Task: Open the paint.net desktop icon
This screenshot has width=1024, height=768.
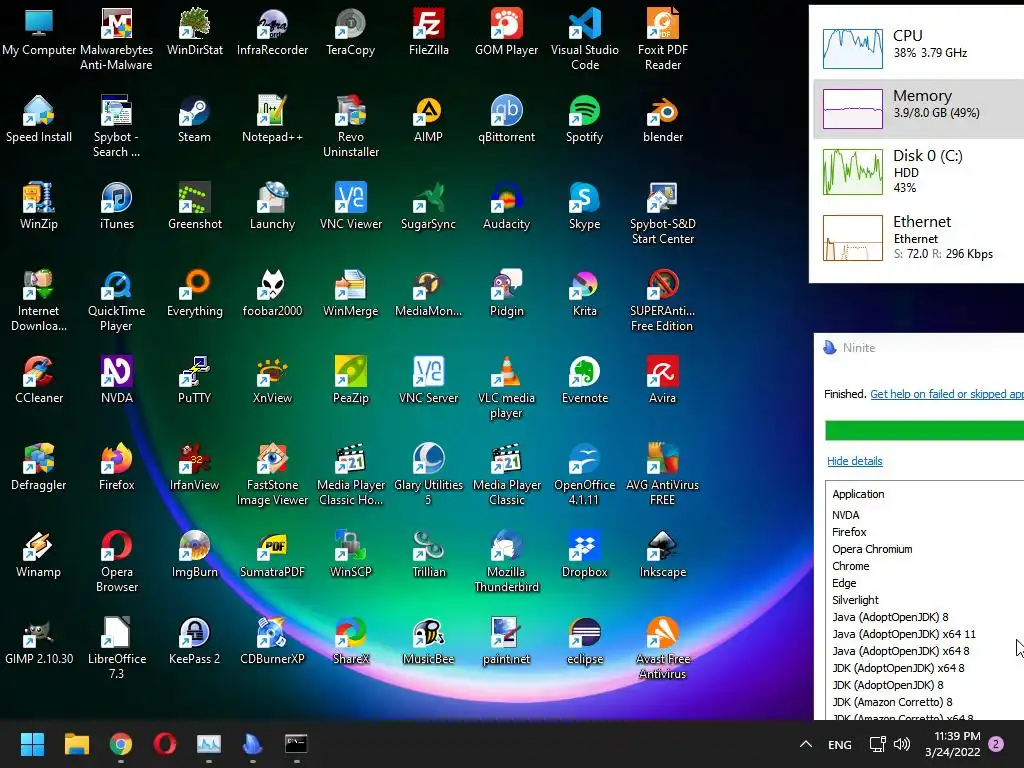Action: pos(506,641)
